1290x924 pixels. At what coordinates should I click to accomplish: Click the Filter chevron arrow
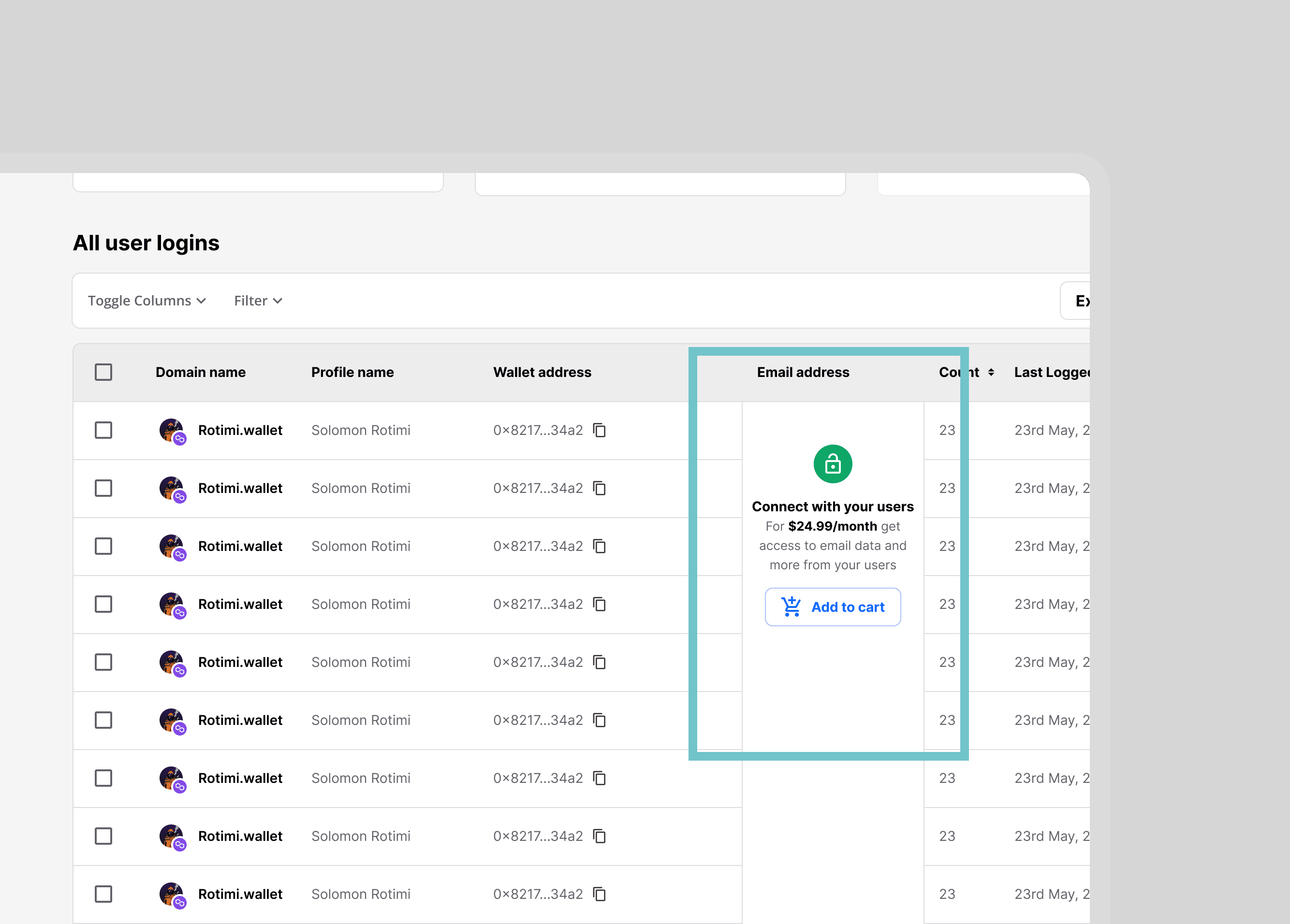click(x=278, y=301)
